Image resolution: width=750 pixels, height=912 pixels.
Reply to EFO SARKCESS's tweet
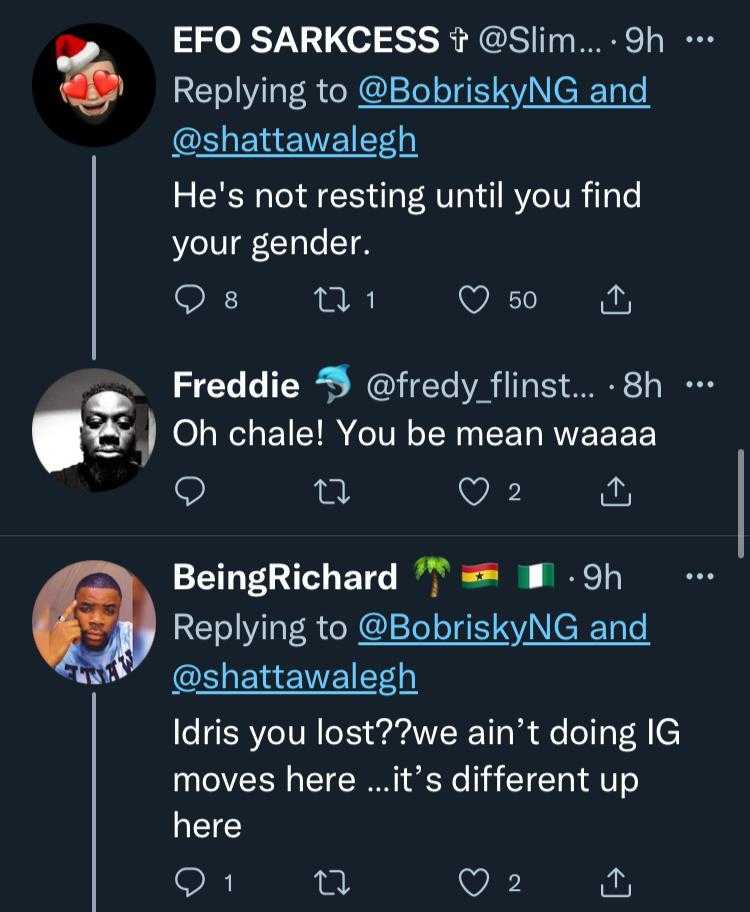pyautogui.click(x=190, y=300)
